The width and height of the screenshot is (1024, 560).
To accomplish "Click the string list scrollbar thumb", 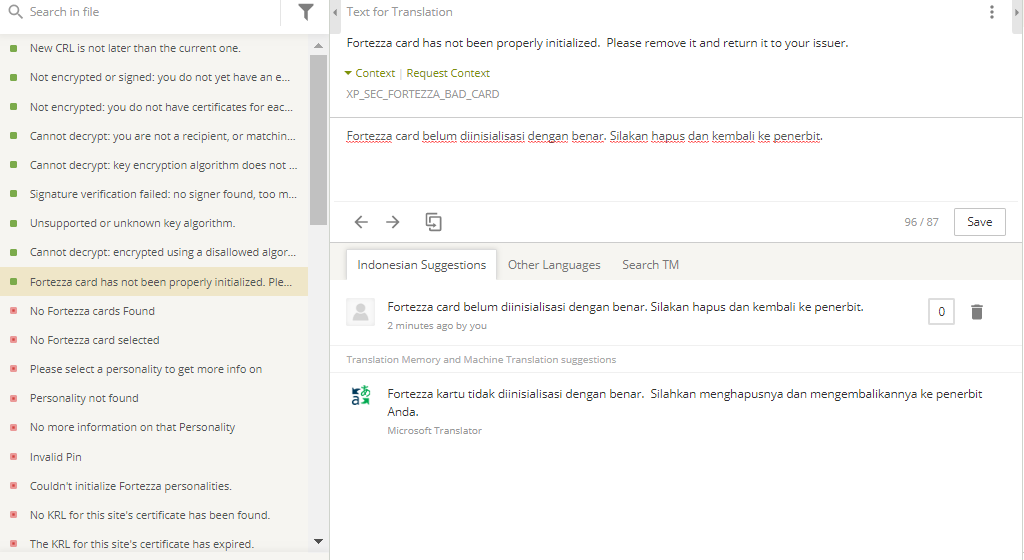I will click(318, 140).
